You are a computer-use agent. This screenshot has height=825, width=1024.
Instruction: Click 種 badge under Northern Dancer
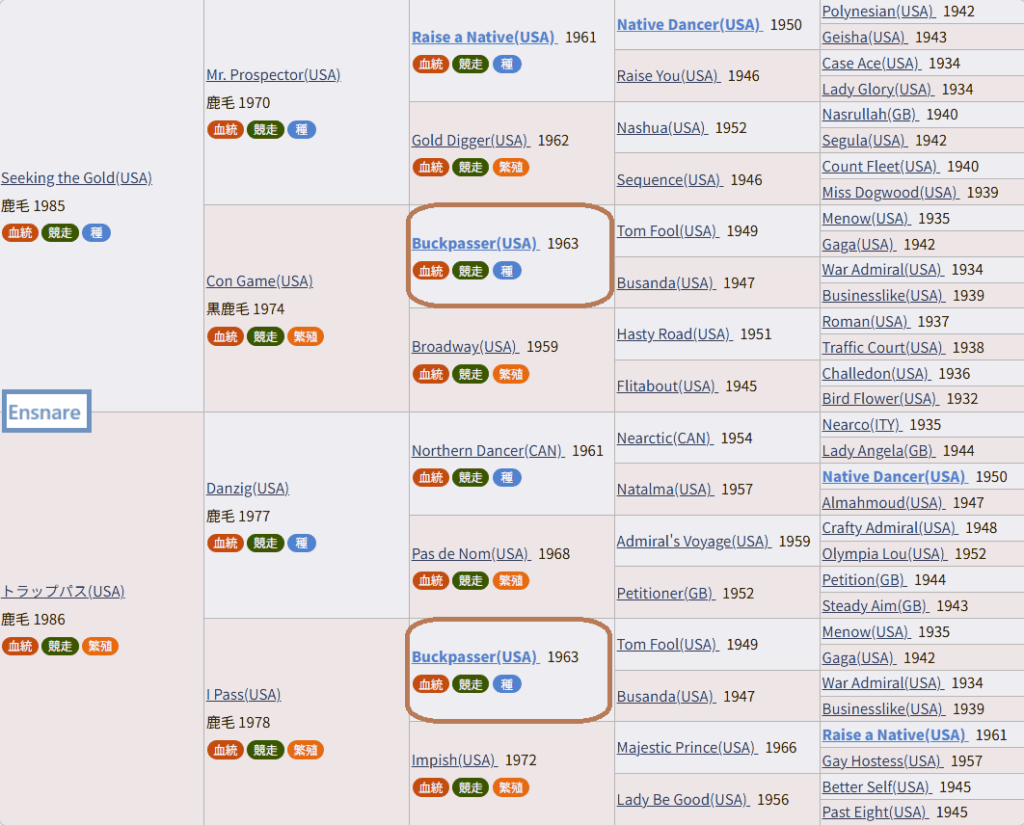507,477
